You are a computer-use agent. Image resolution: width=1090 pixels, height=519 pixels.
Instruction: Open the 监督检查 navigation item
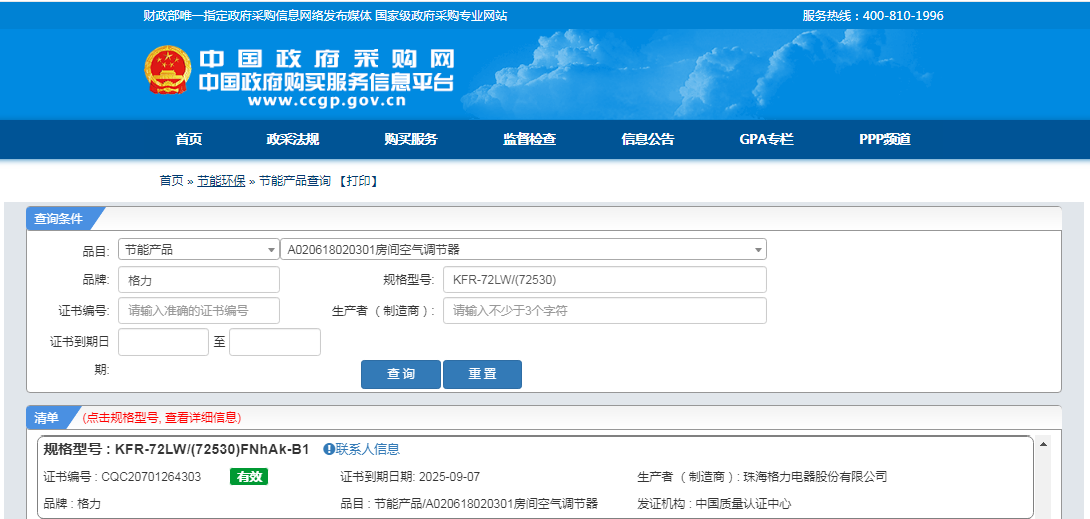(530, 139)
